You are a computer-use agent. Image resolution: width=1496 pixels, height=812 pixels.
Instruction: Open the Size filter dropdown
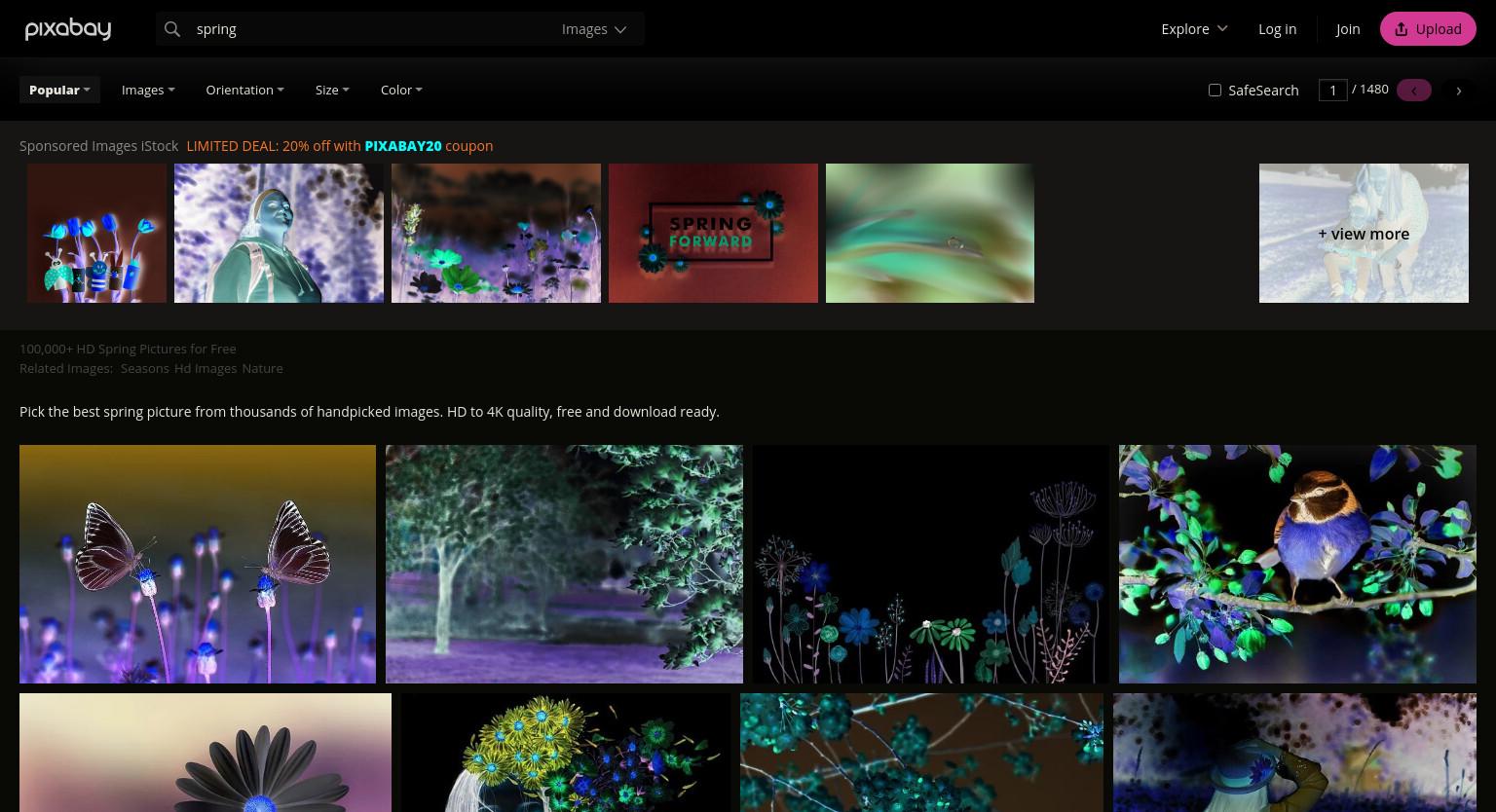click(332, 90)
